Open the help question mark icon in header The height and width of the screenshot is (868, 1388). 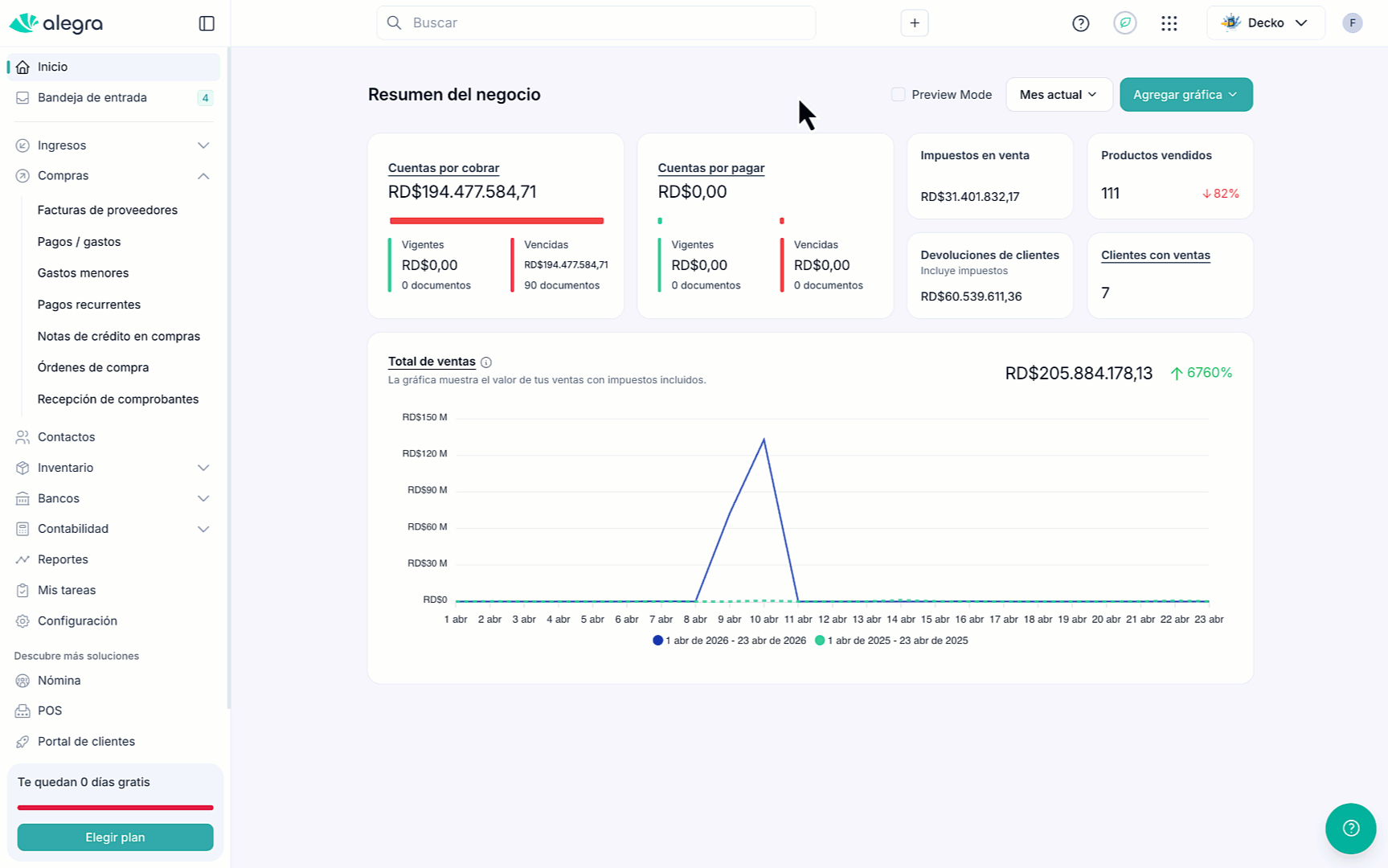point(1080,23)
